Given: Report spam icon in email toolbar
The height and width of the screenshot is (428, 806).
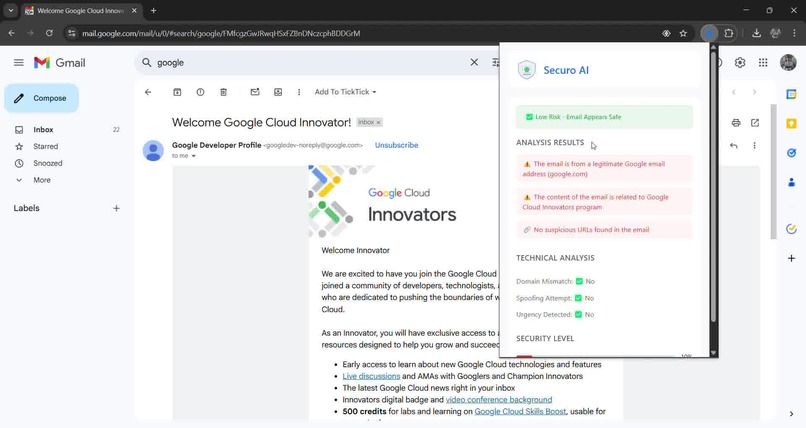Looking at the screenshot, I should coord(200,92).
